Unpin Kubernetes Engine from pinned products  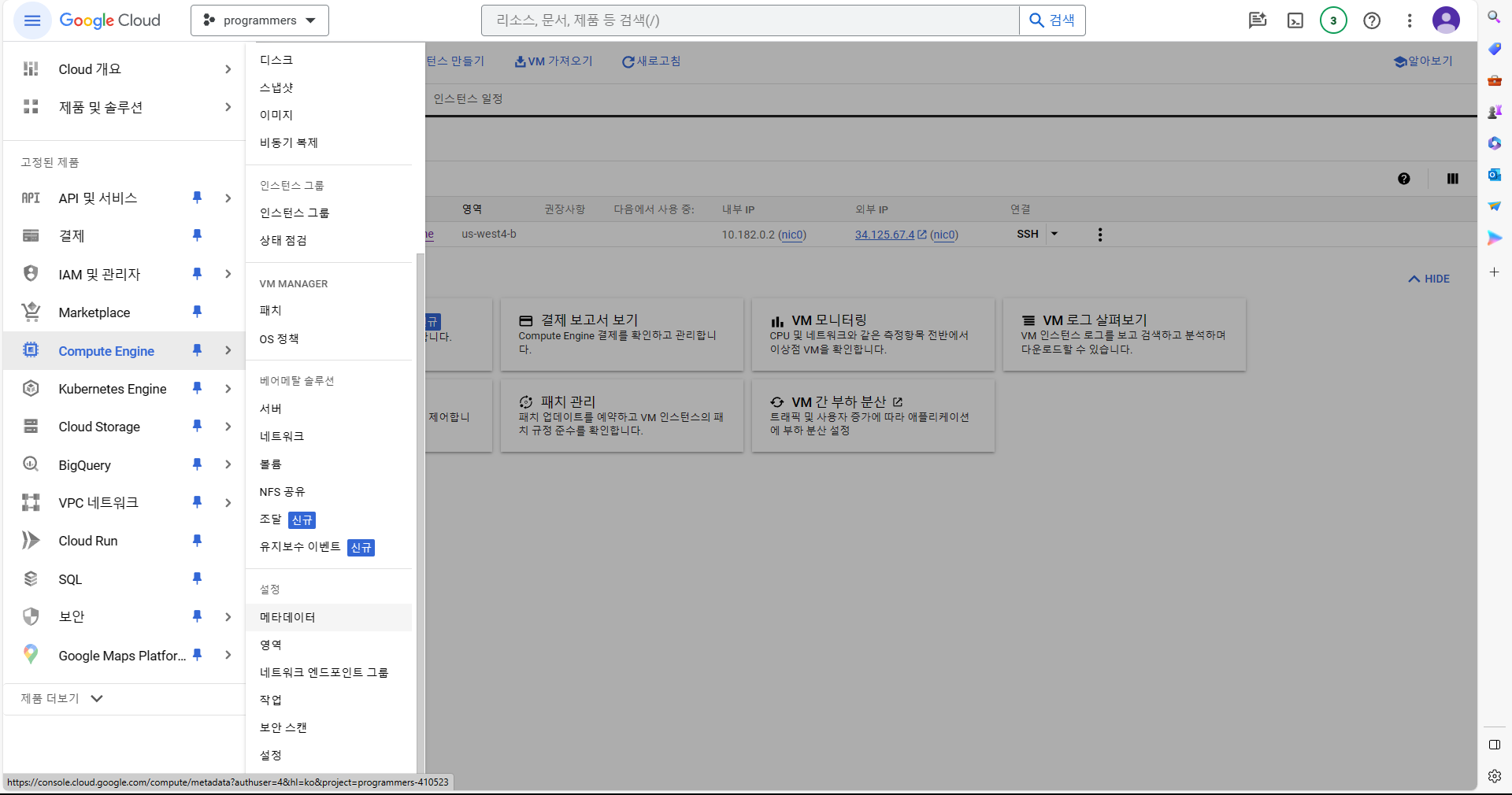point(197,388)
